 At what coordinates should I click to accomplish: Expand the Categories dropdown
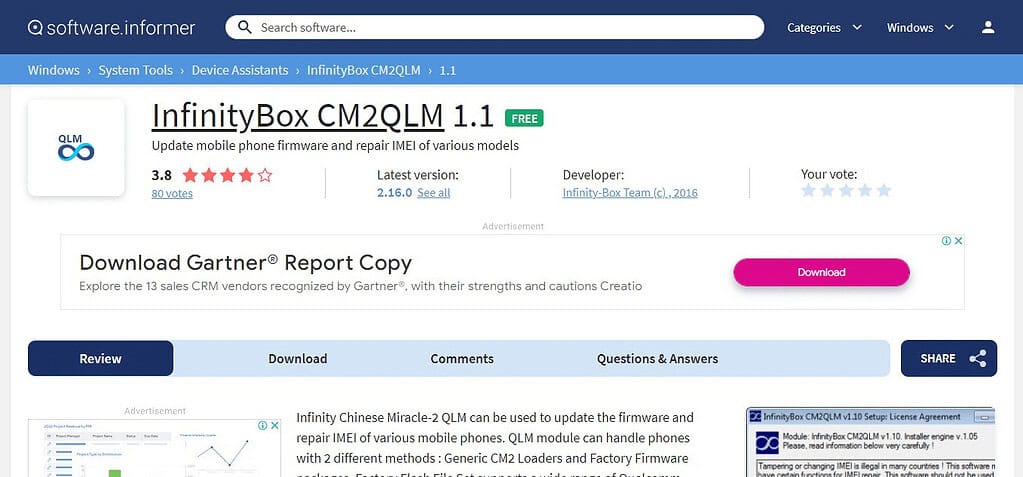coord(824,27)
